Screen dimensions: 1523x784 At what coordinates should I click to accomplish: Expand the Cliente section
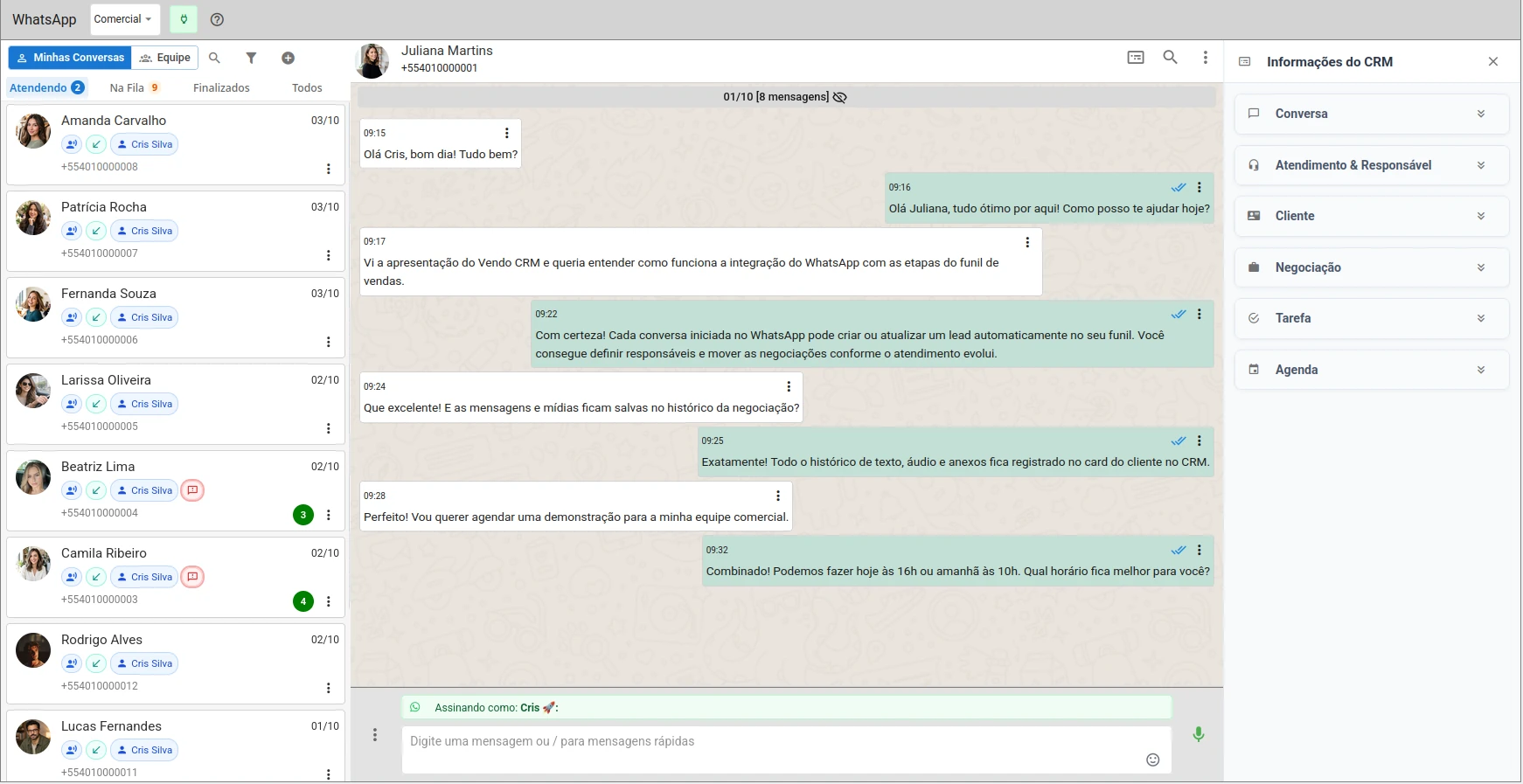pyautogui.click(x=1372, y=216)
